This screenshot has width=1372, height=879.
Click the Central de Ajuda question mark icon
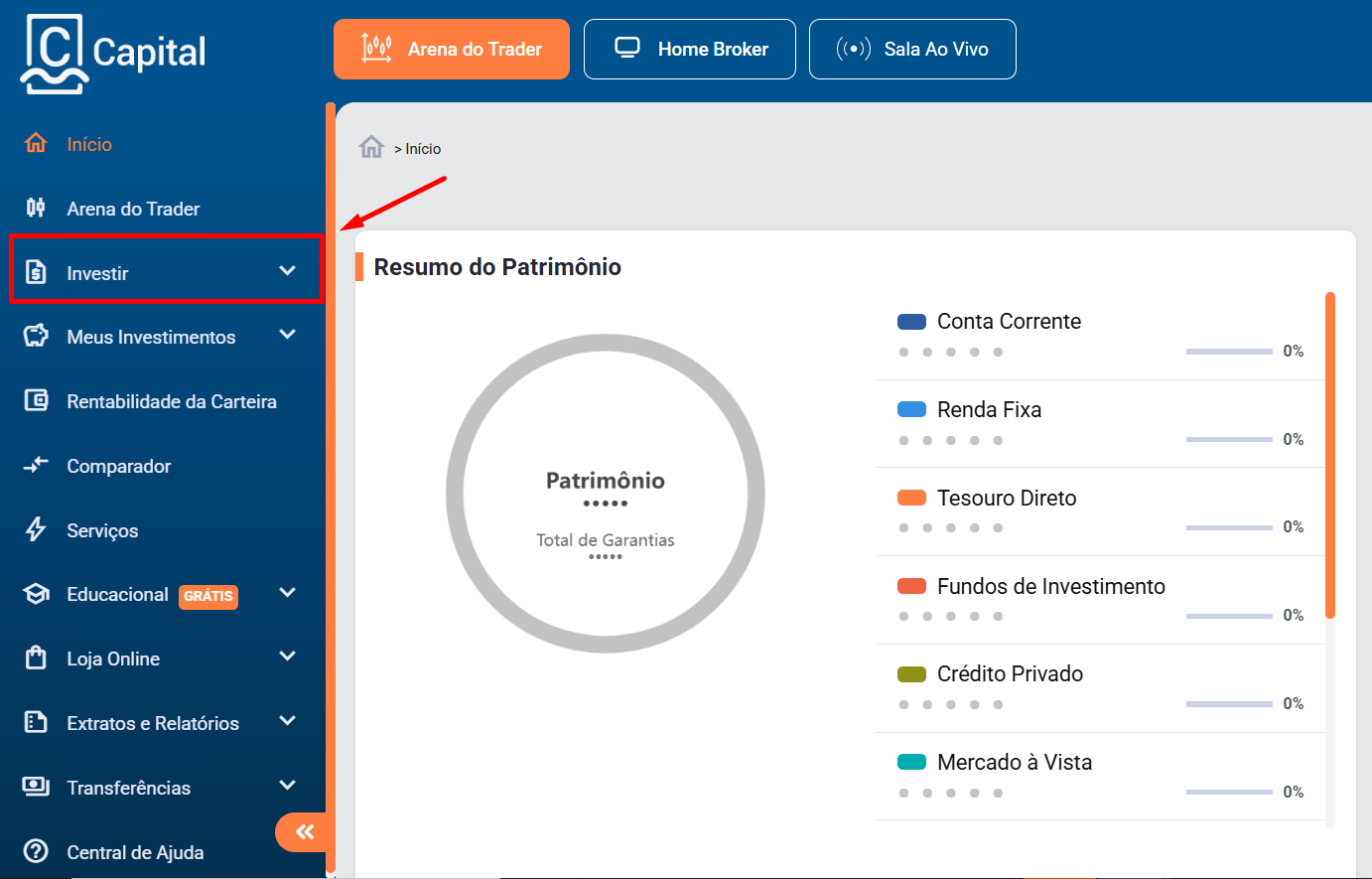(x=36, y=851)
